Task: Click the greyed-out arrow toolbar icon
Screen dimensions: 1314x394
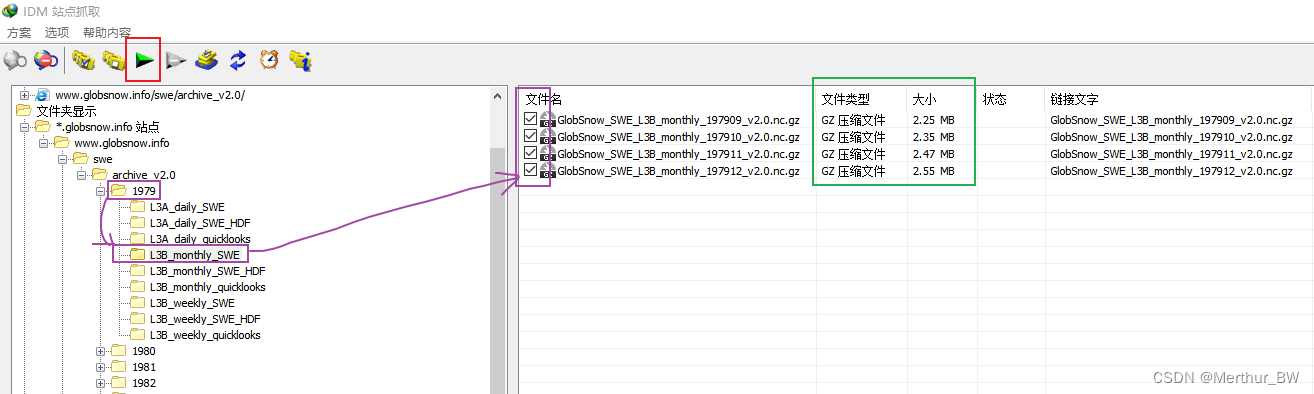Action: (x=176, y=61)
